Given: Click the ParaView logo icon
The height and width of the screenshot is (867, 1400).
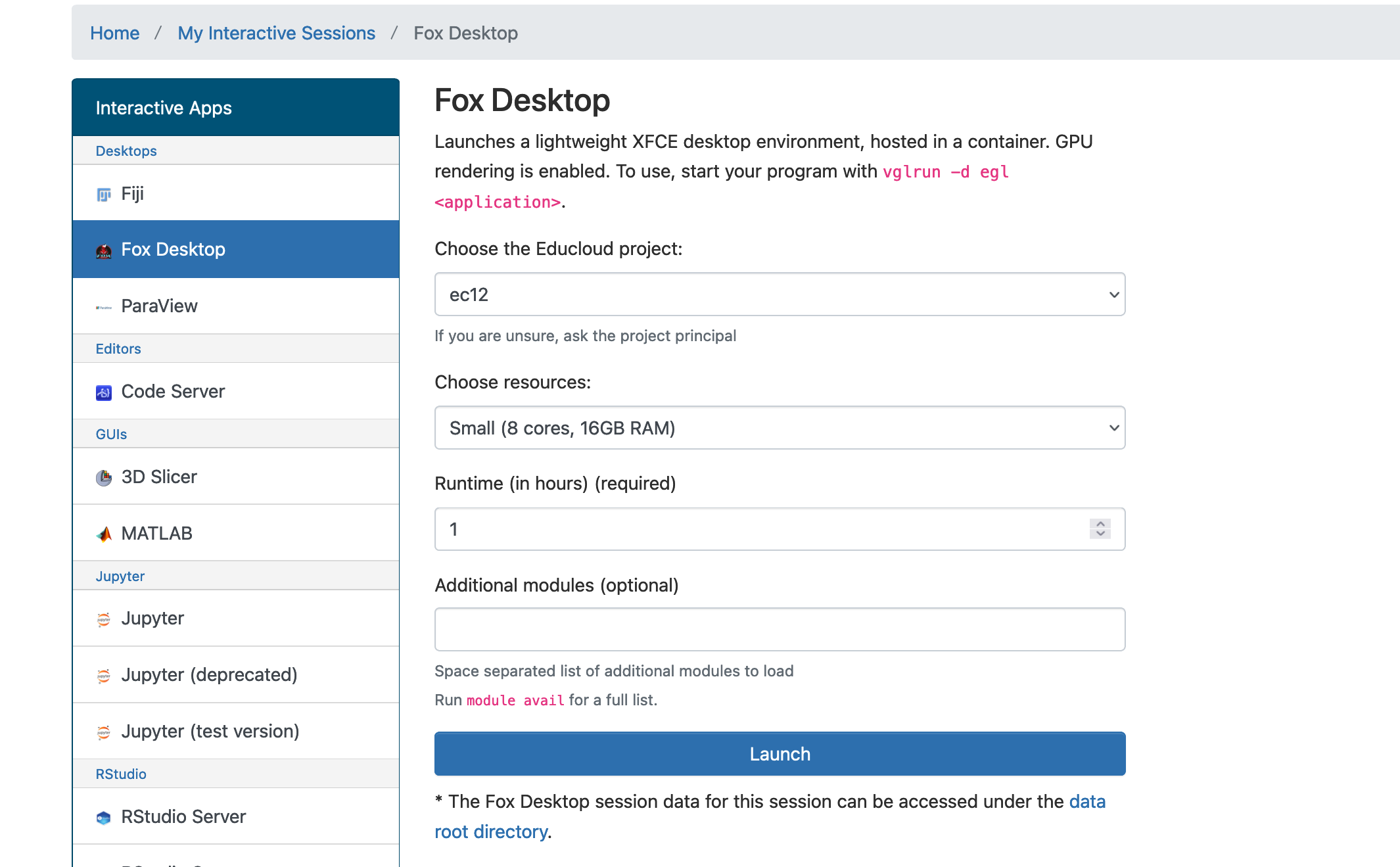Looking at the screenshot, I should [104, 307].
